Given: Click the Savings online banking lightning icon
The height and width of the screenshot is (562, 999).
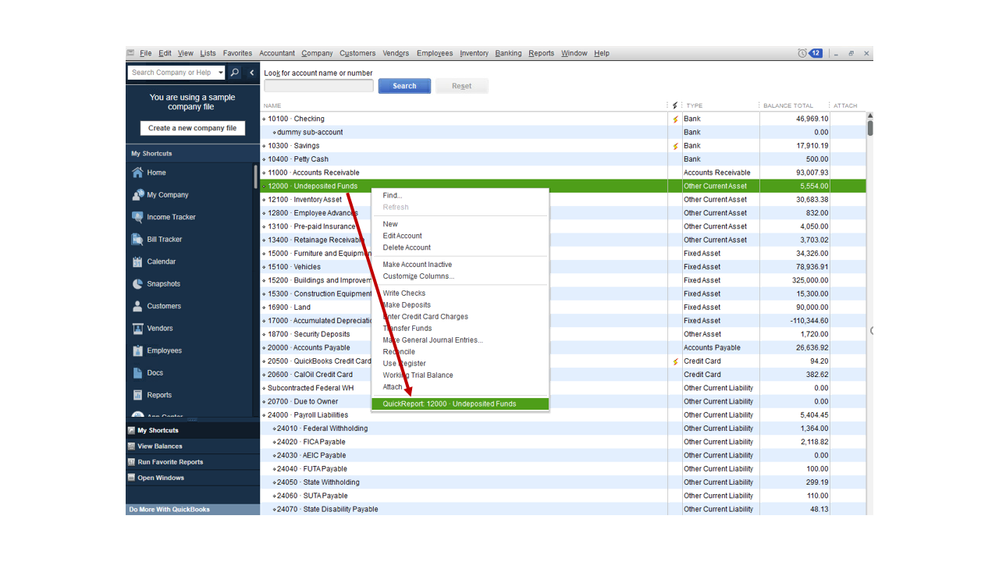Looking at the screenshot, I should click(675, 146).
